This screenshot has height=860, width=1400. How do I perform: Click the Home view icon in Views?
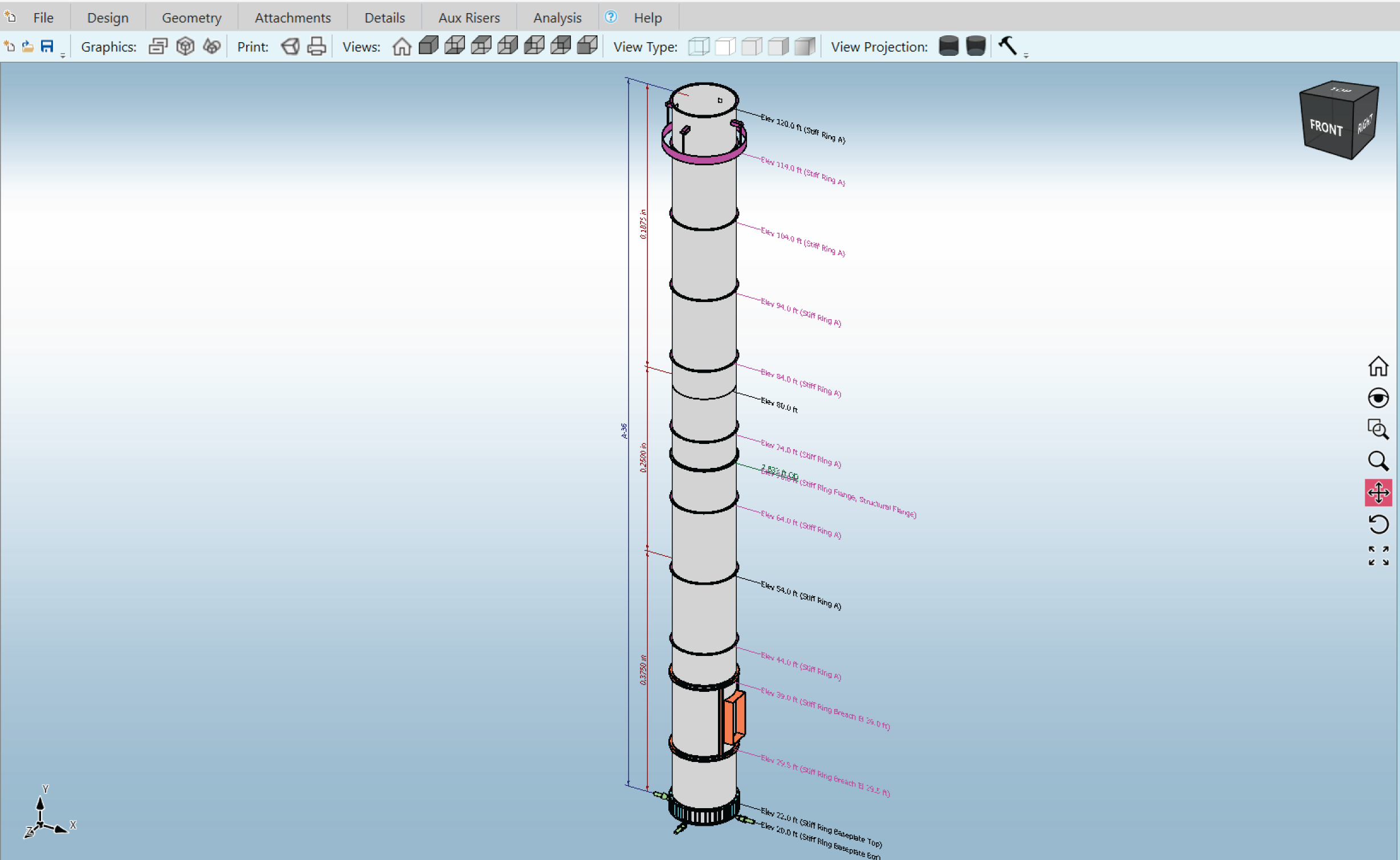(x=402, y=46)
